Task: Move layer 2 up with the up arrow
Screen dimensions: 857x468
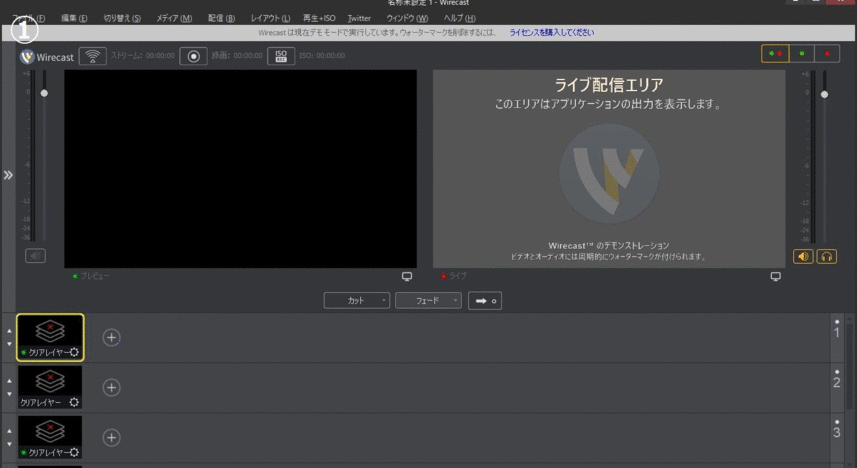Action: coord(9,381)
